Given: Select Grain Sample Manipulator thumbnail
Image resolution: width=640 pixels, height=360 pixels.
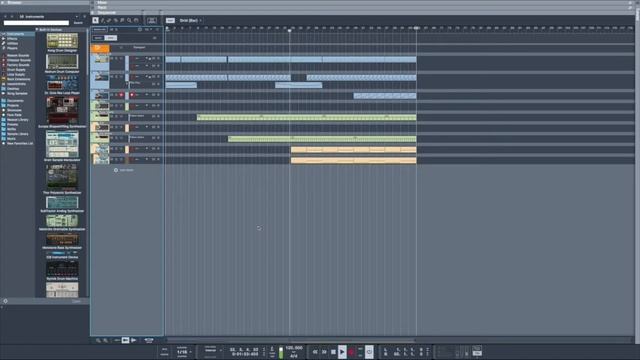Looking at the screenshot, I should pyautogui.click(x=62, y=144).
